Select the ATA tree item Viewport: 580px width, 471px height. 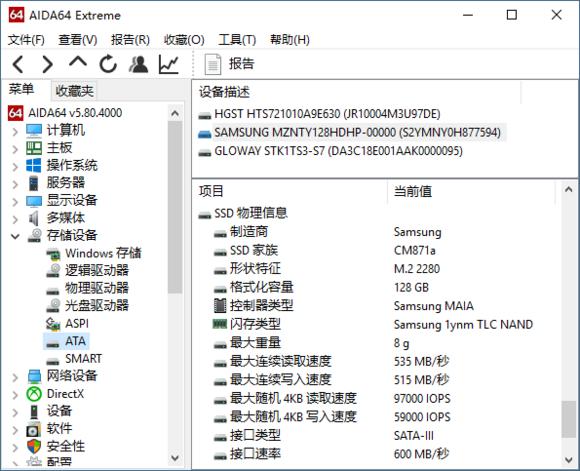[75, 341]
